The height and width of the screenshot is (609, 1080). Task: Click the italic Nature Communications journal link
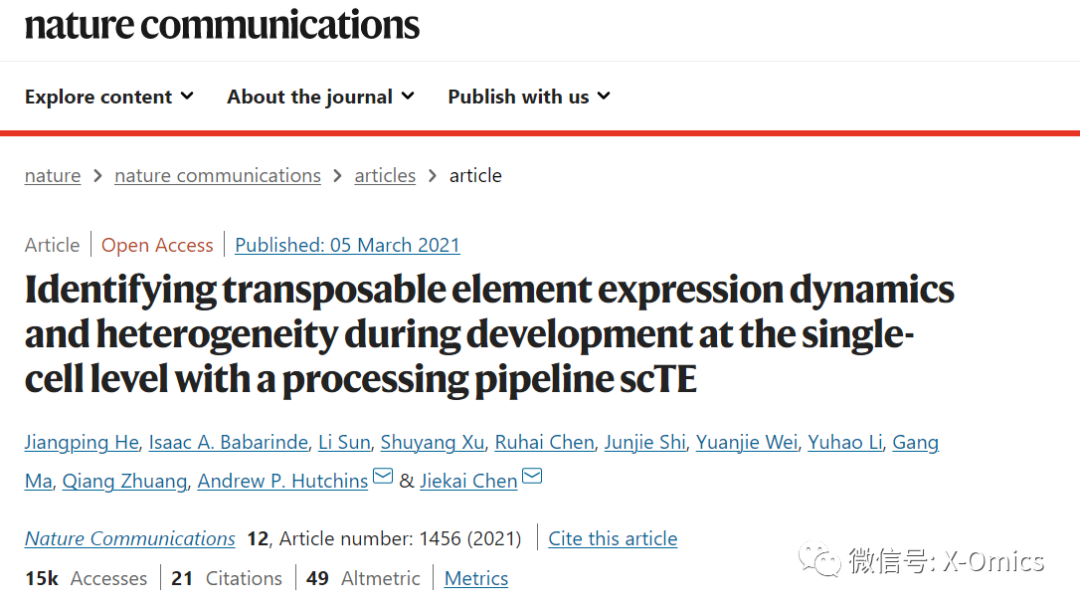point(130,539)
